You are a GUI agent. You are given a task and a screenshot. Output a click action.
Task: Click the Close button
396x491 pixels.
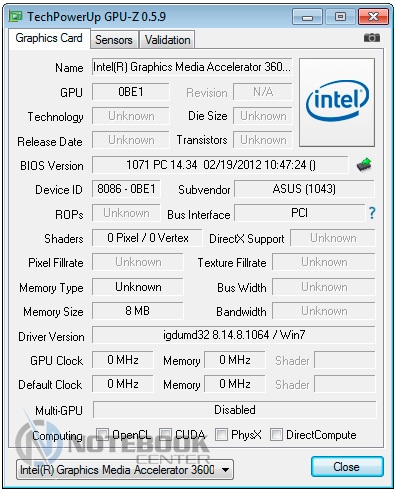[347, 467]
